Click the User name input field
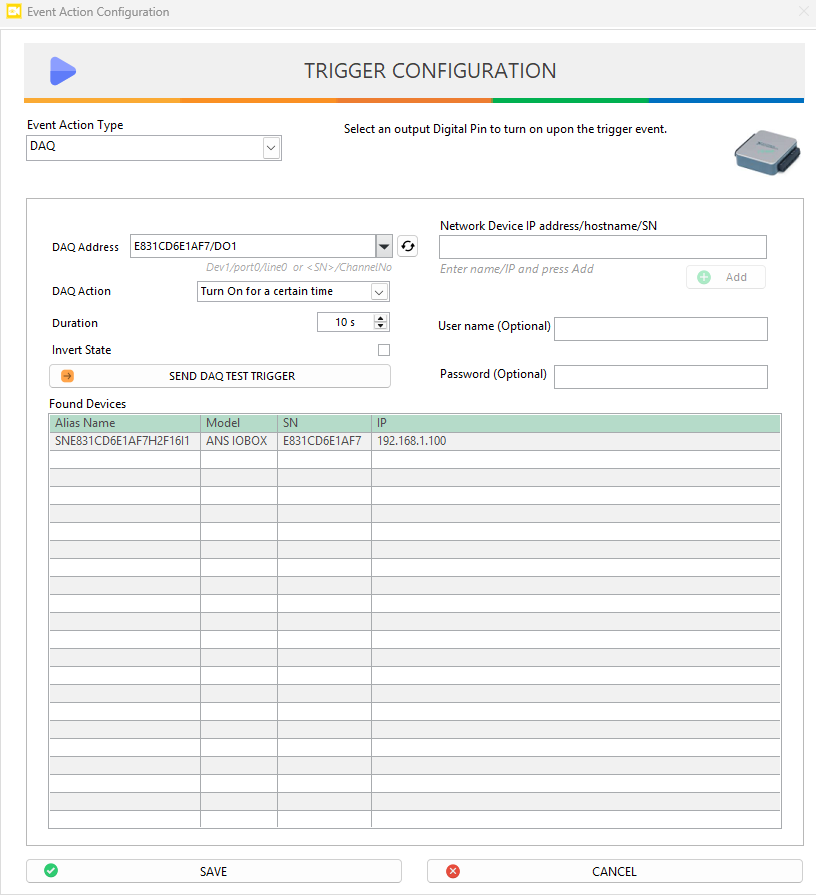 (660, 329)
